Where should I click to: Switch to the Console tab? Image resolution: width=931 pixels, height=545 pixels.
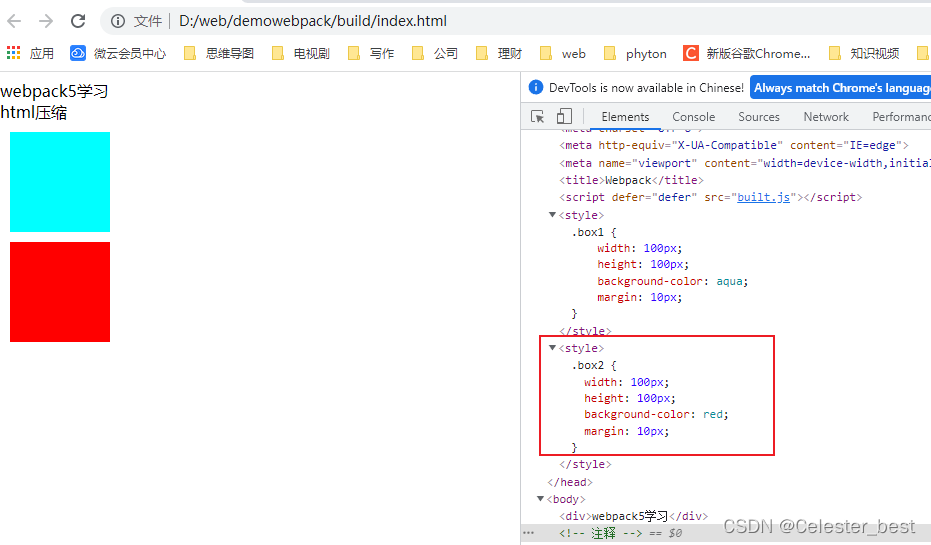click(694, 117)
